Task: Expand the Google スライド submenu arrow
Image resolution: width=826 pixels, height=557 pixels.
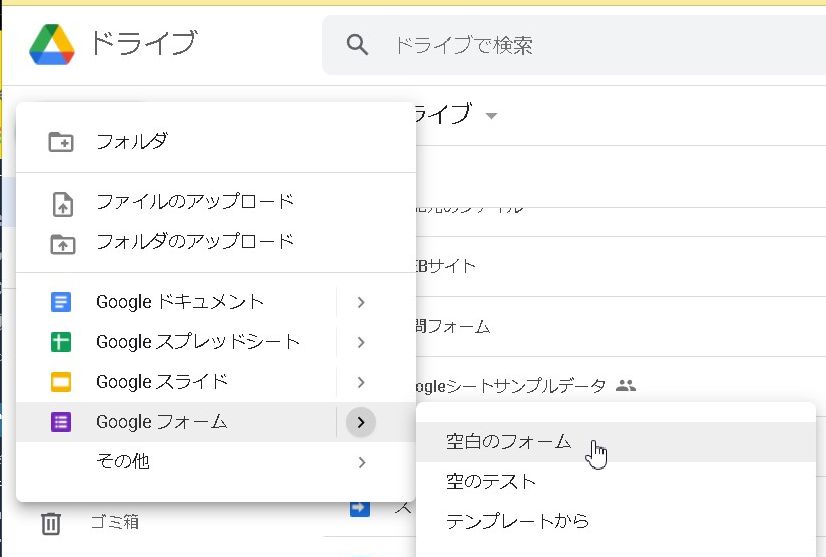Action: tap(361, 382)
